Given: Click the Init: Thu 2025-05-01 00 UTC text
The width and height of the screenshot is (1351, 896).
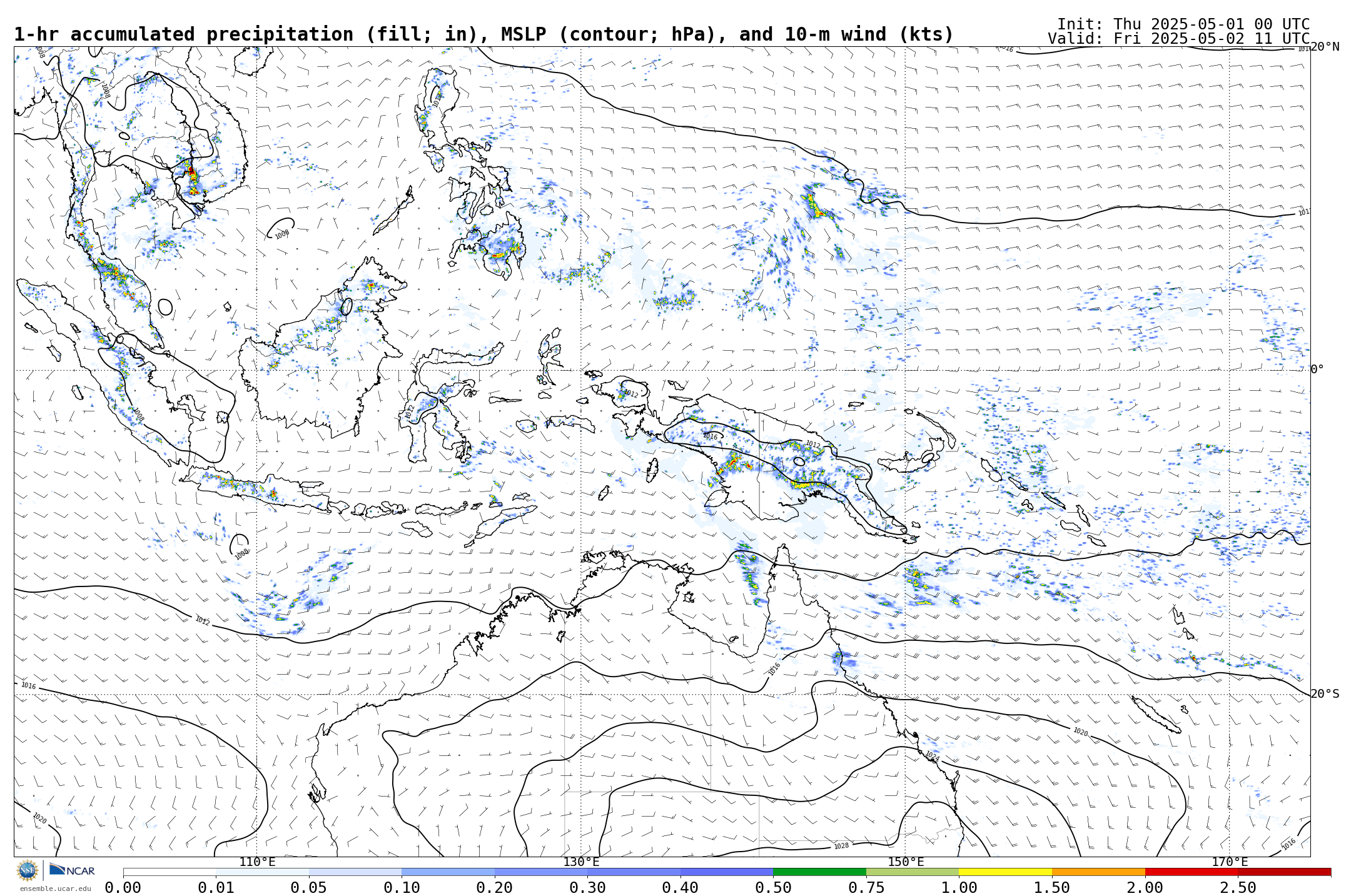Looking at the screenshot, I should (1183, 24).
